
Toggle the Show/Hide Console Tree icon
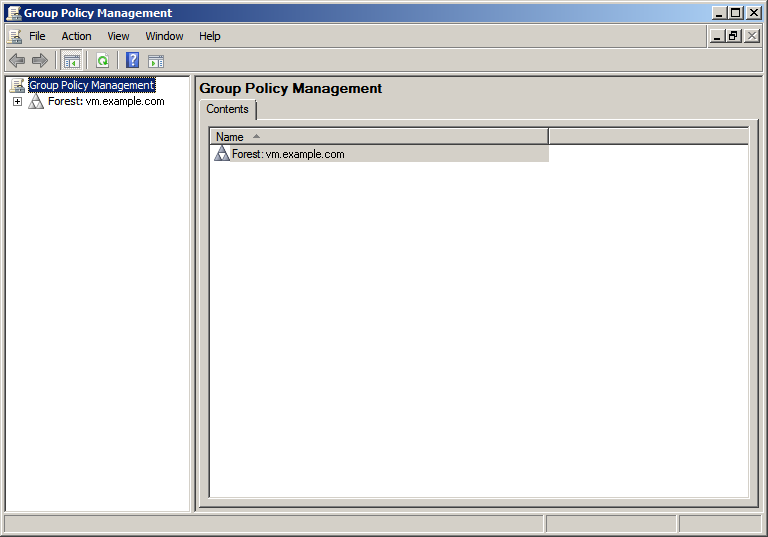tap(72, 61)
